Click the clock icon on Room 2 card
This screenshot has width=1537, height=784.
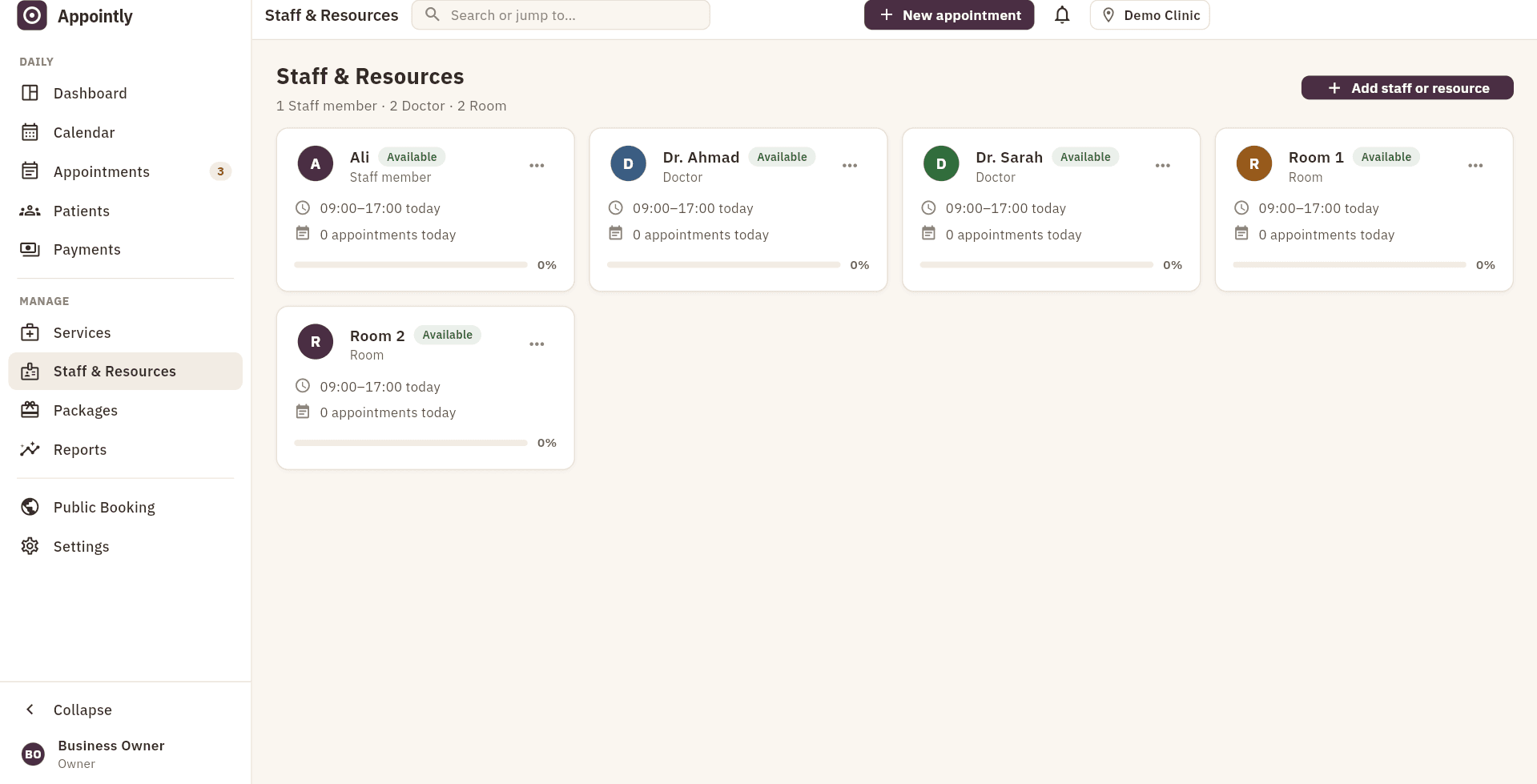[x=303, y=386]
